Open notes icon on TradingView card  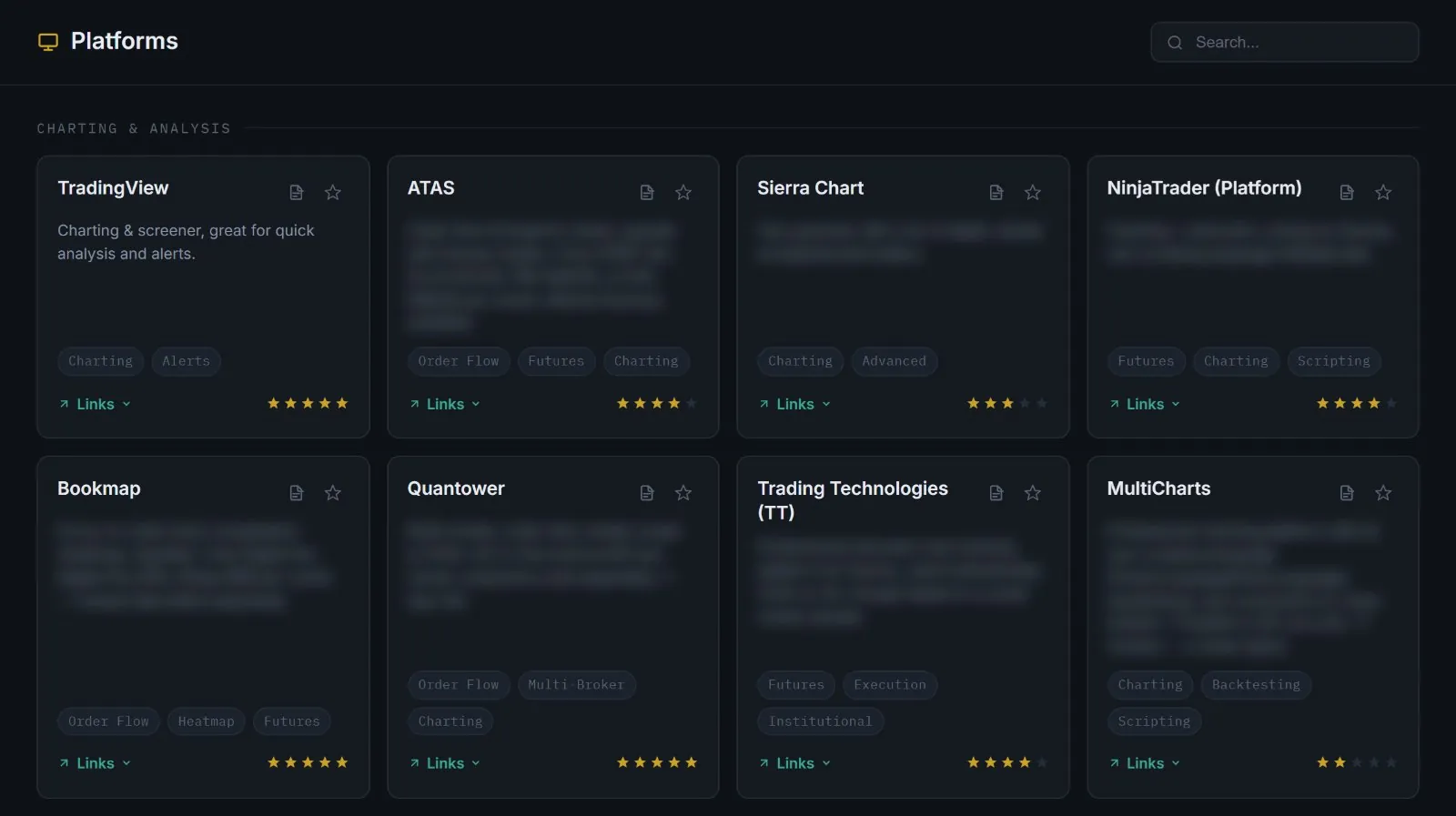297,192
